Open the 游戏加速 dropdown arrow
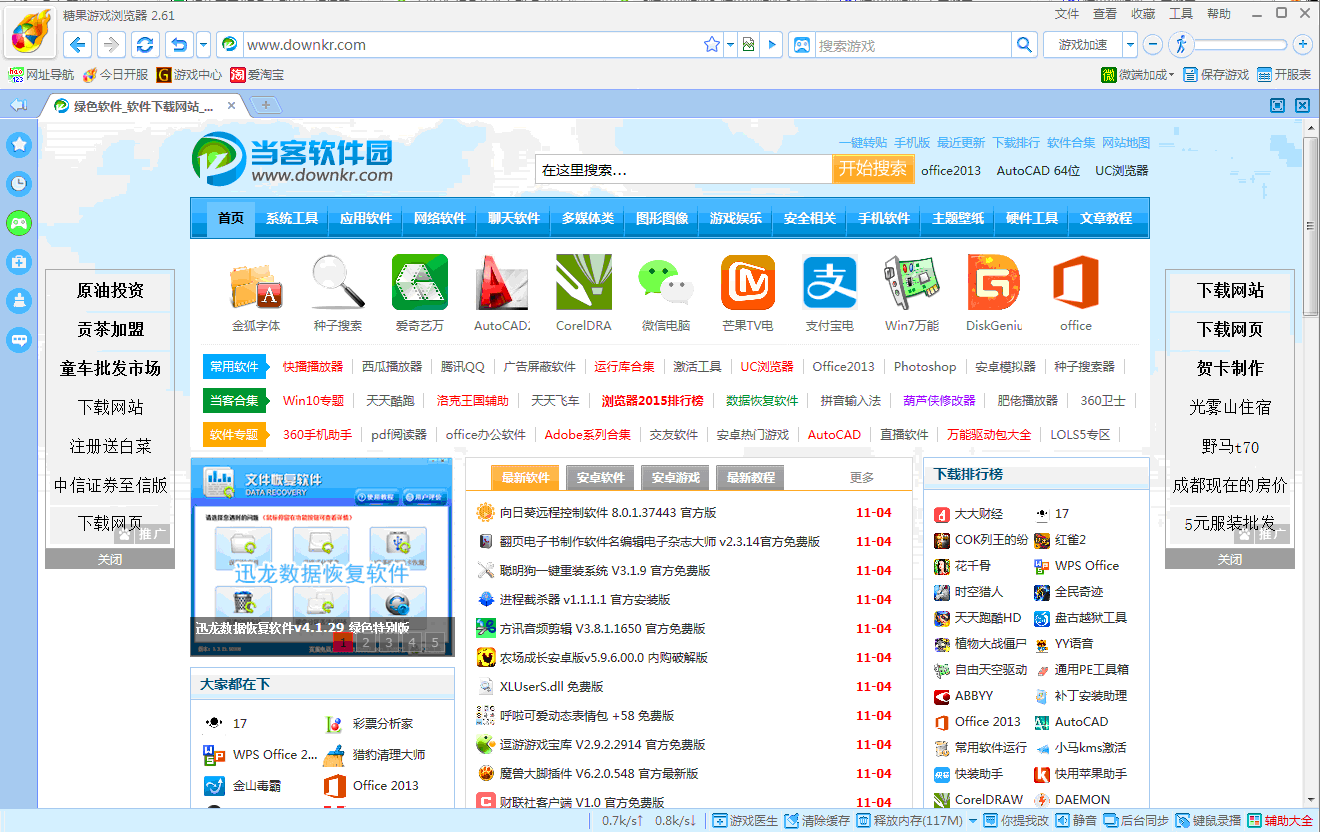 tap(1130, 45)
